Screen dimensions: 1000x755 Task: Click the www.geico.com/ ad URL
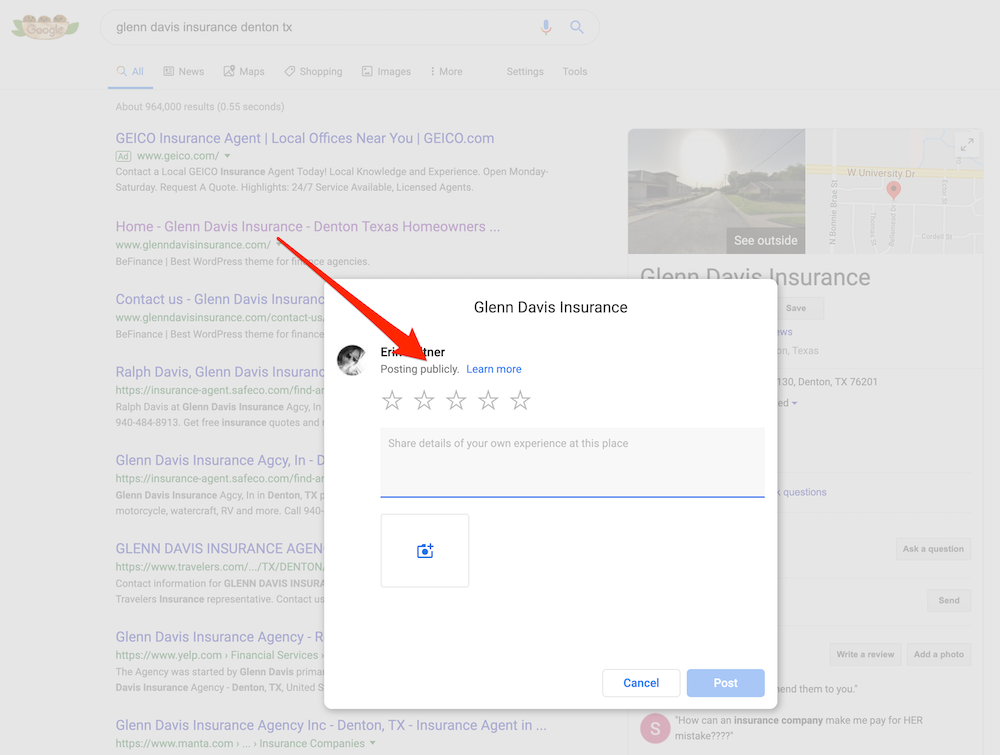click(178, 156)
